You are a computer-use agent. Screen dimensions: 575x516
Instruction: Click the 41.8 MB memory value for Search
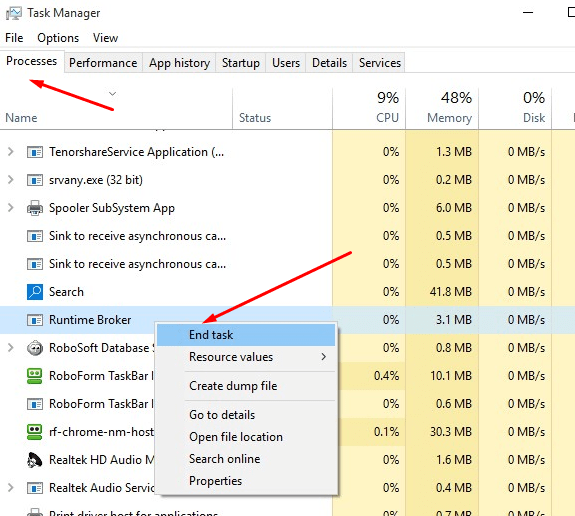451,292
